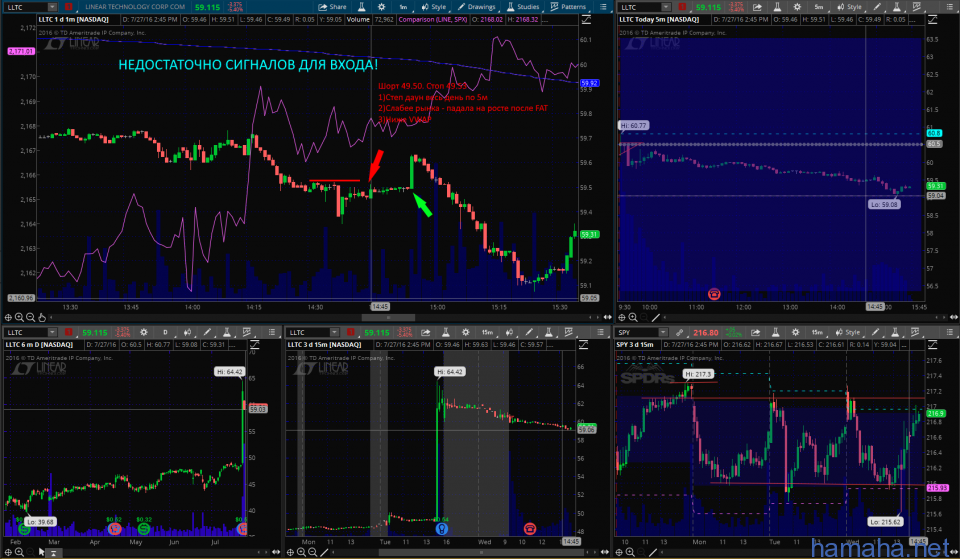Open the settings gear in the SPY chart toolbar
The image size is (960, 559).
(795, 332)
